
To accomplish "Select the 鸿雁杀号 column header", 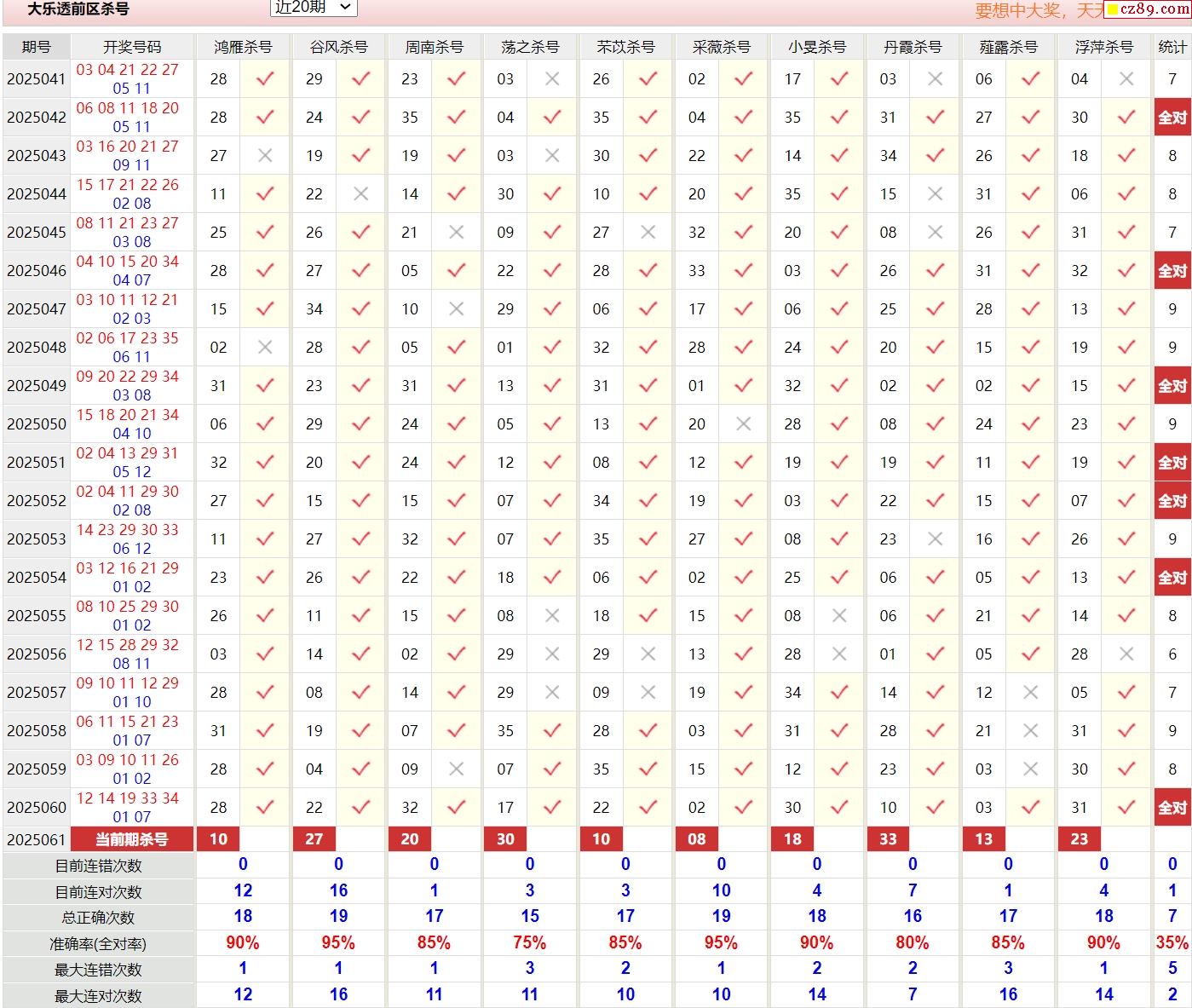I will 243,47.
